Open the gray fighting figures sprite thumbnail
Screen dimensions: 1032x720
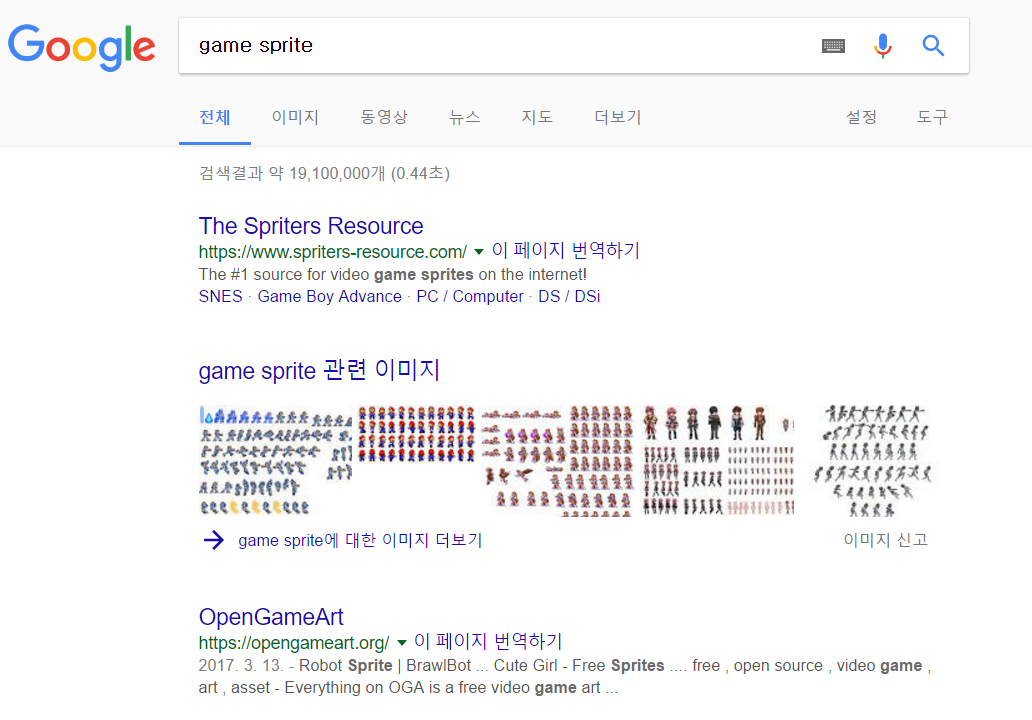pos(872,461)
